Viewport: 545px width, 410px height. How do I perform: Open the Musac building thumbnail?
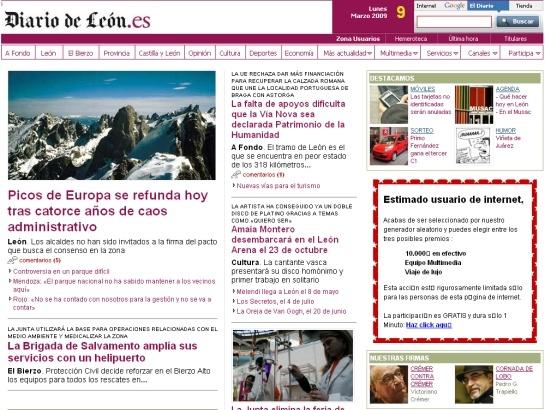tap(474, 105)
